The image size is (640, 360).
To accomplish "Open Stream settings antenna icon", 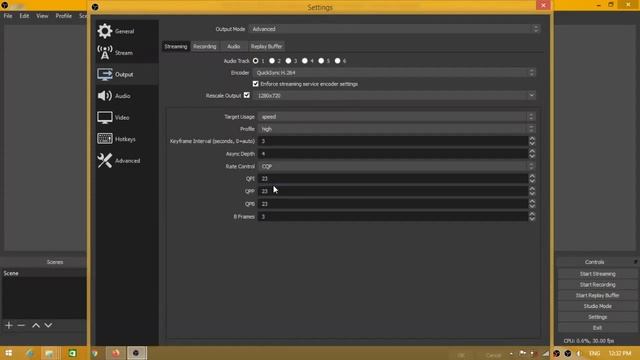I will coord(105,52).
